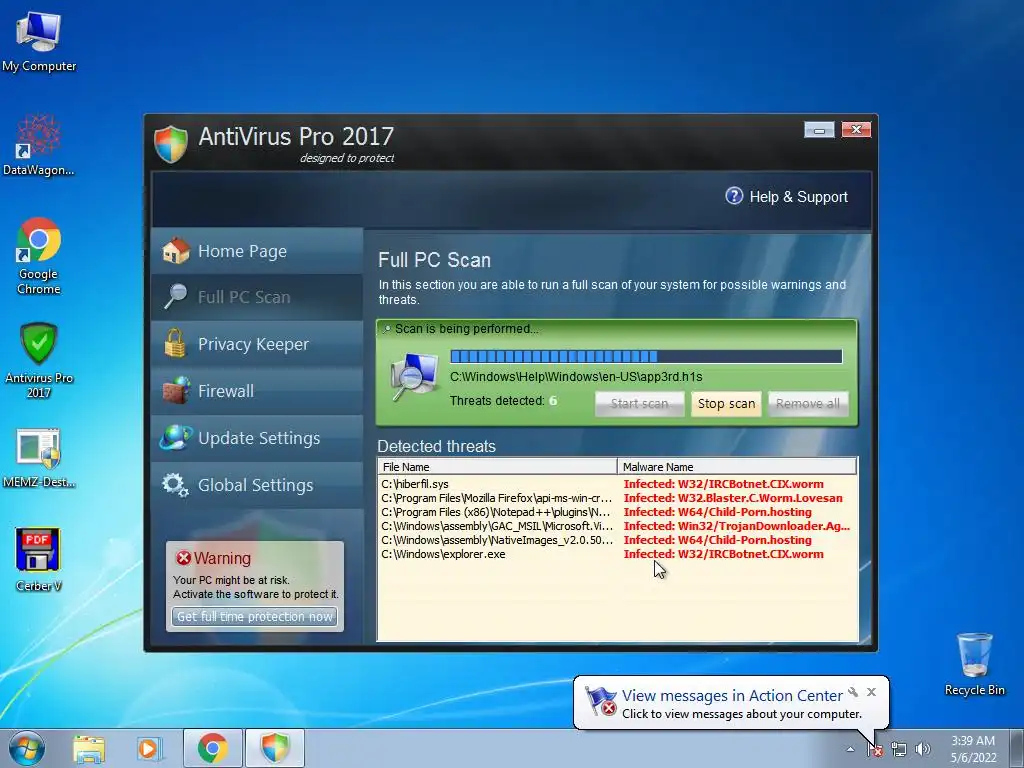Click the globe icon beside Update Settings
The image size is (1024, 768).
click(176, 438)
